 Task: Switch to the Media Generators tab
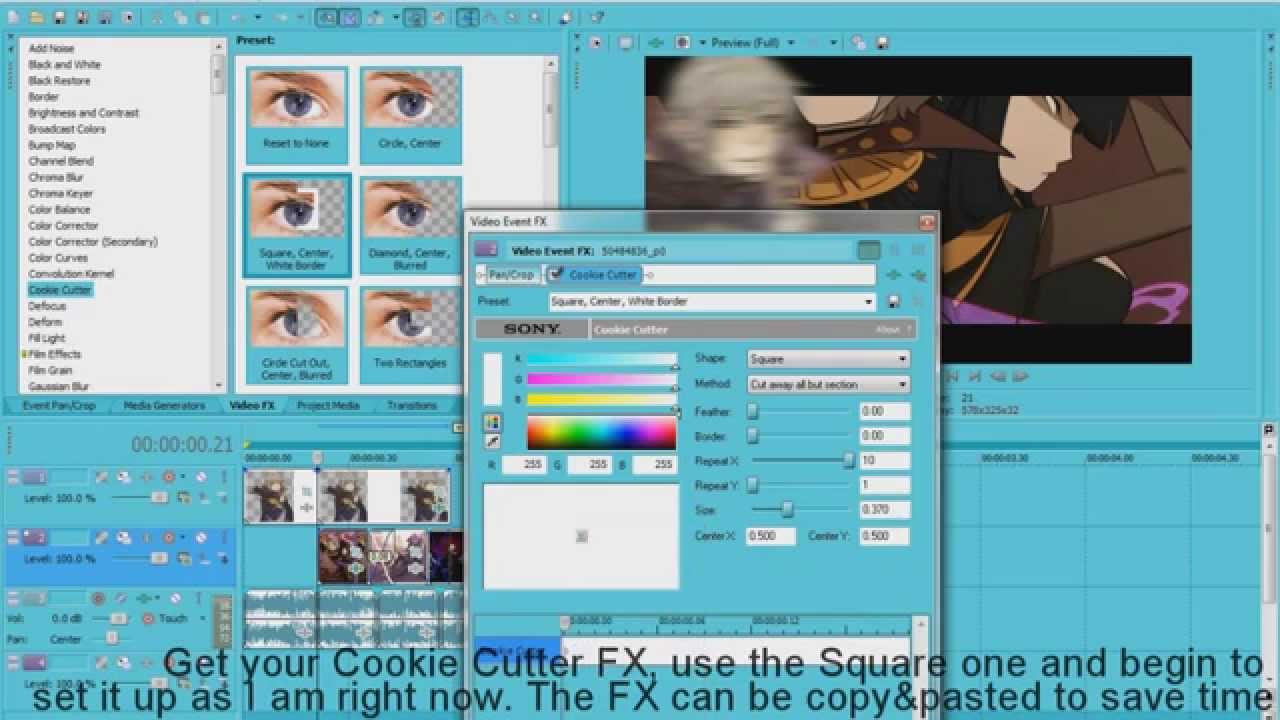click(164, 405)
